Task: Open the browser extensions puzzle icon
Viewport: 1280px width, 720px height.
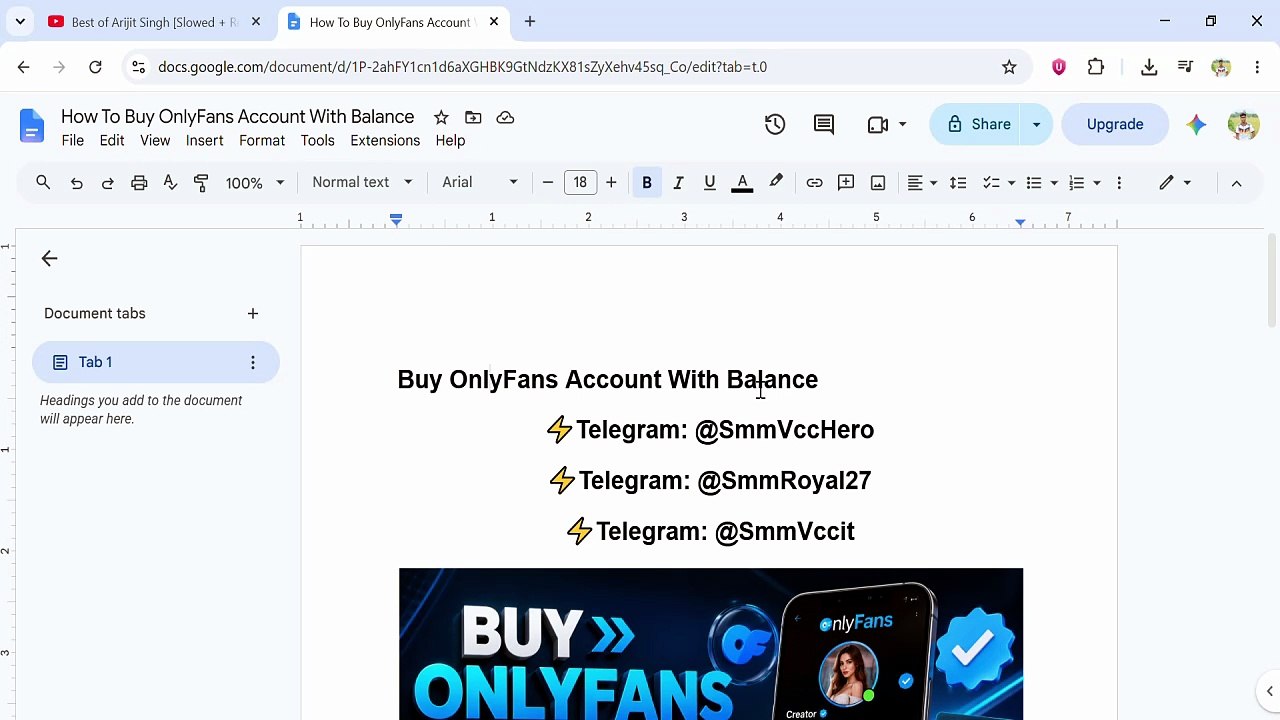Action: 1096,67
